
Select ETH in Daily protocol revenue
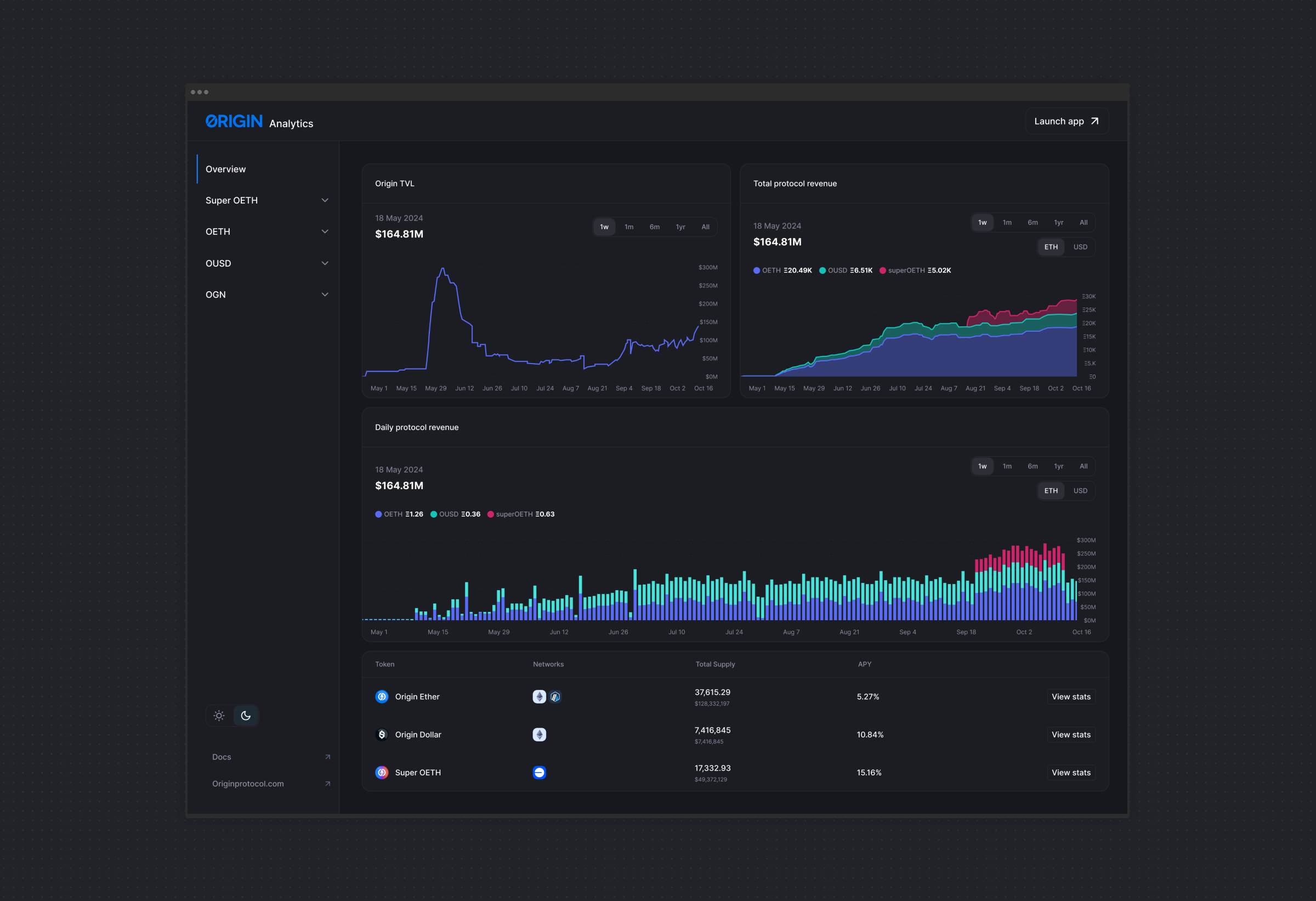coord(1051,491)
